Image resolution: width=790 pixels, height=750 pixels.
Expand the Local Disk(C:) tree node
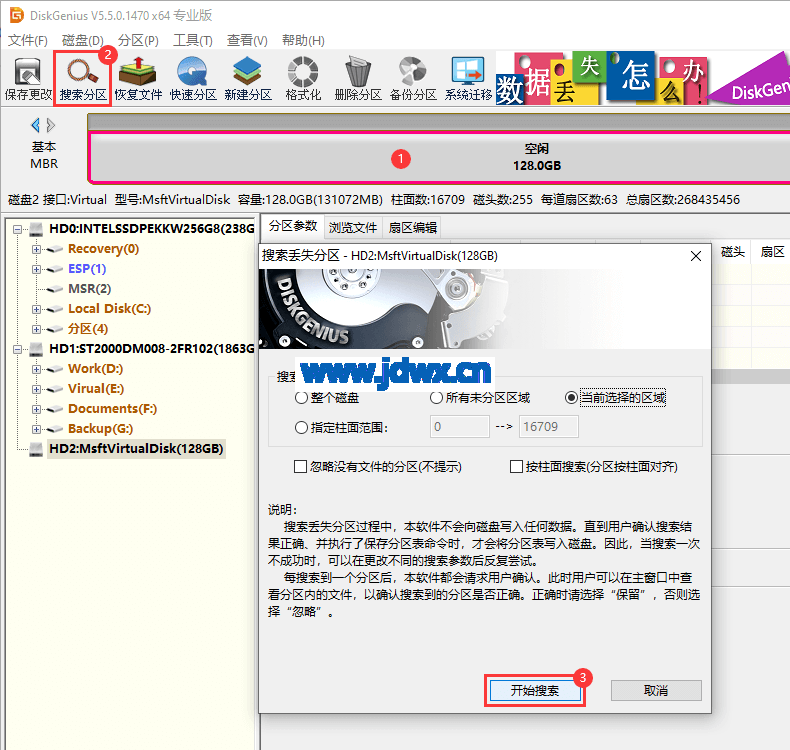36,309
